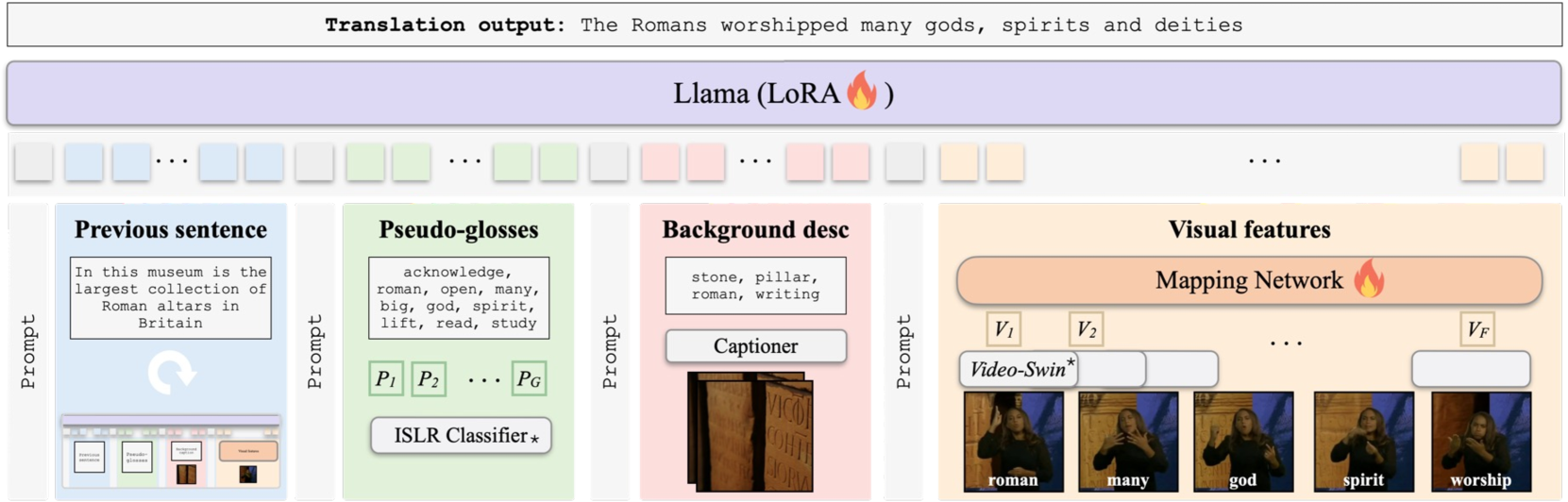Image resolution: width=1568 pixels, height=502 pixels.
Task: Click the PG pseudo-gloss box
Action: coord(529,379)
